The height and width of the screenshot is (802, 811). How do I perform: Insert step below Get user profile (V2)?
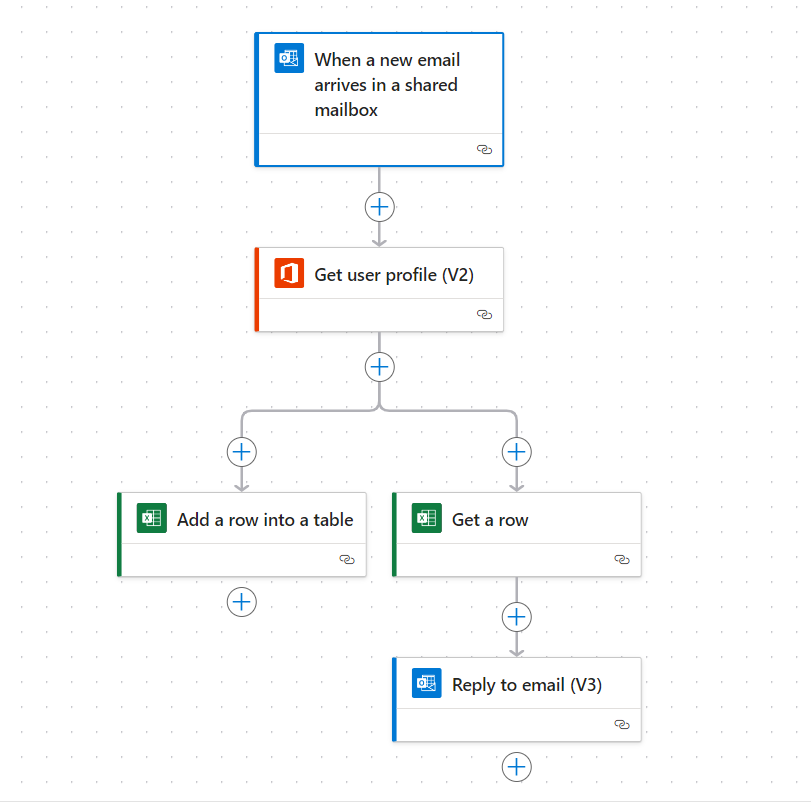click(380, 367)
